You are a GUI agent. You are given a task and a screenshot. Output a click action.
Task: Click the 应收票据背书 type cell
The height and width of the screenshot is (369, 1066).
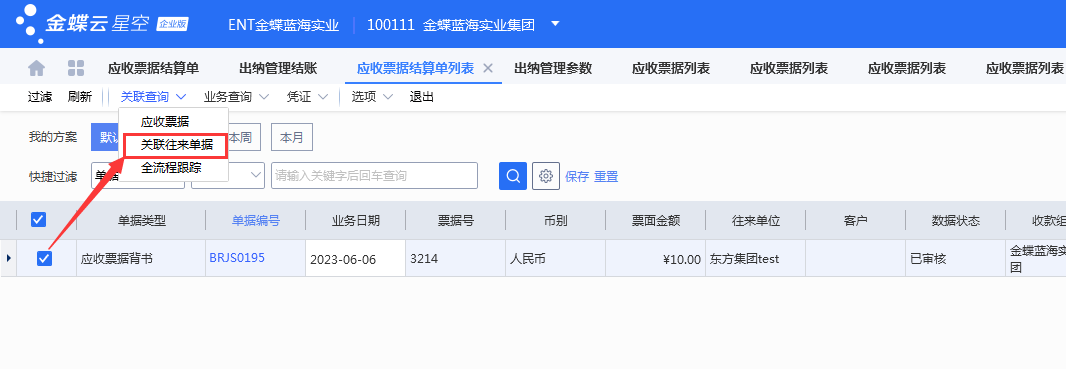point(141,258)
